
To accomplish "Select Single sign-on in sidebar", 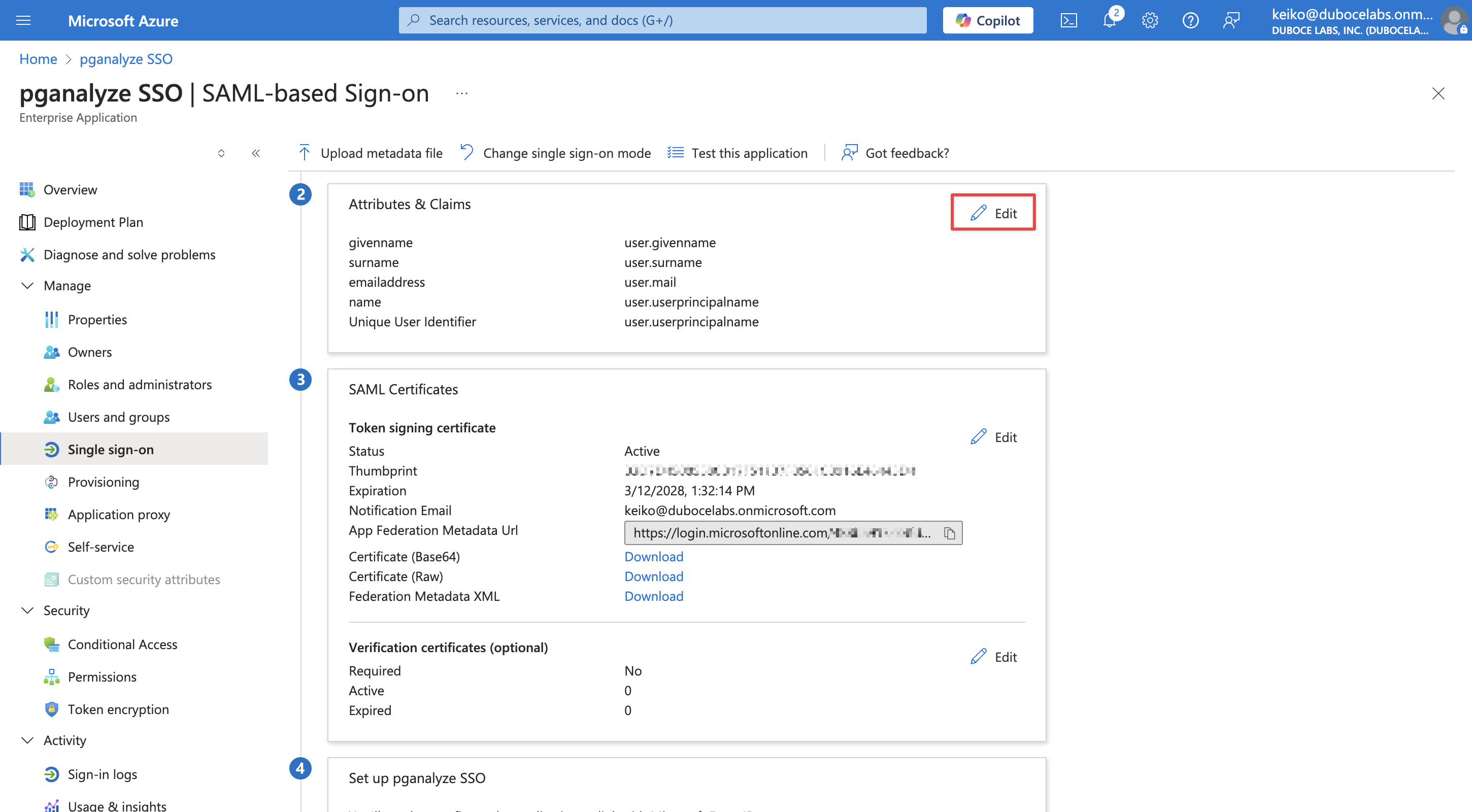I will pyautogui.click(x=133, y=449).
